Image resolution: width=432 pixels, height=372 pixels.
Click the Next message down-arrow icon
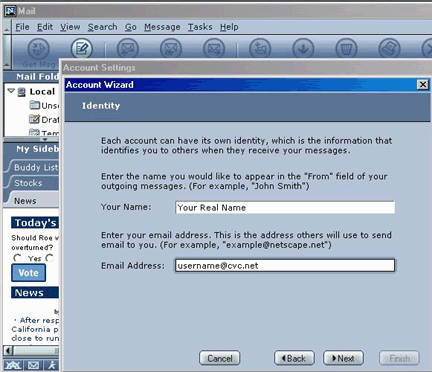point(303,49)
